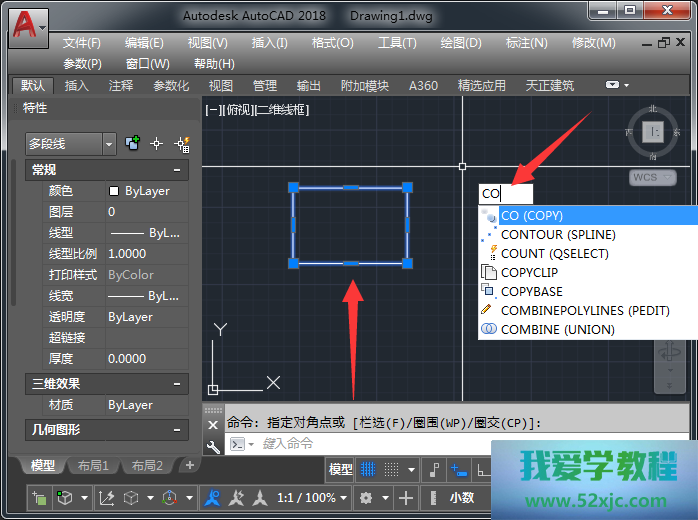
Task: Toggle the 模型 model space status button
Action: [x=341, y=470]
